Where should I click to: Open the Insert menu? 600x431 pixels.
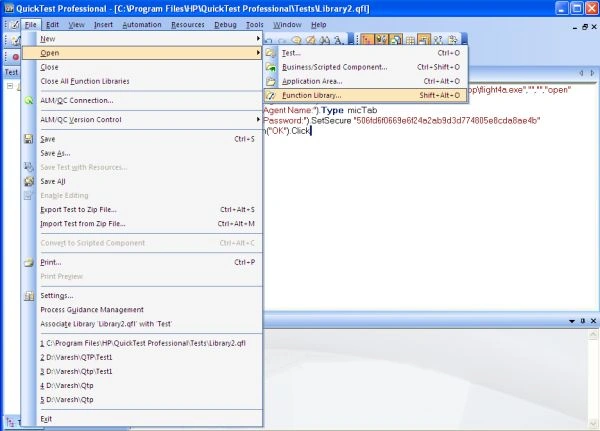click(x=103, y=25)
